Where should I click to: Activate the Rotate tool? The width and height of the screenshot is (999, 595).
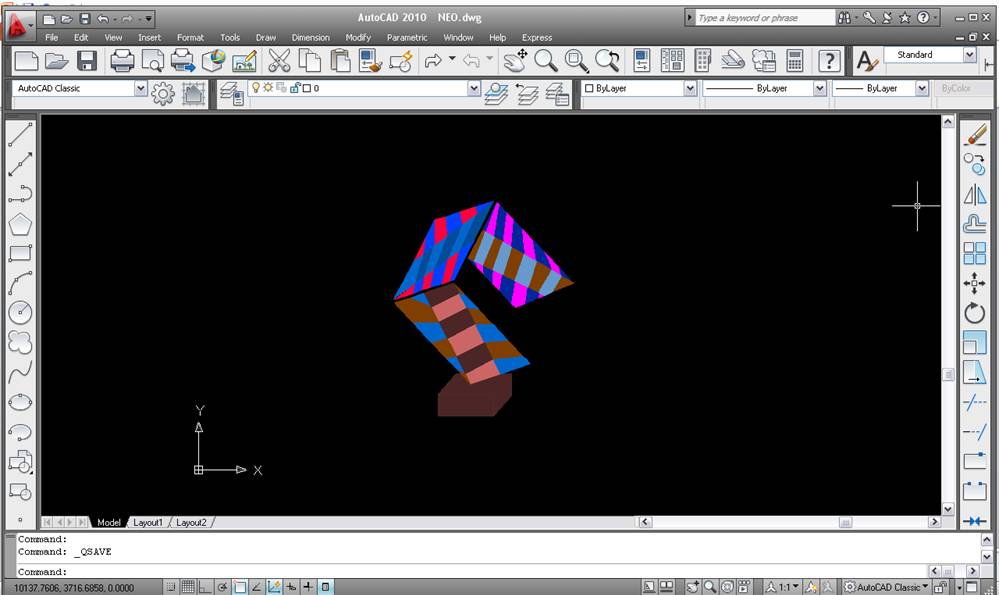(974, 313)
